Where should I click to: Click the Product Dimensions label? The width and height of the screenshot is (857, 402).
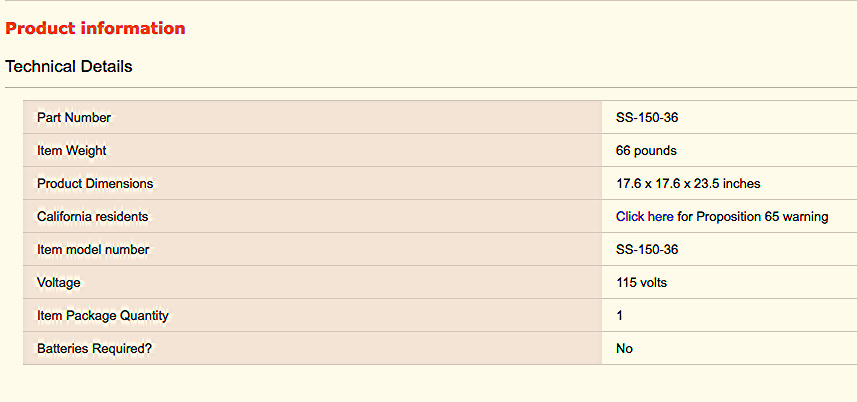click(x=95, y=183)
